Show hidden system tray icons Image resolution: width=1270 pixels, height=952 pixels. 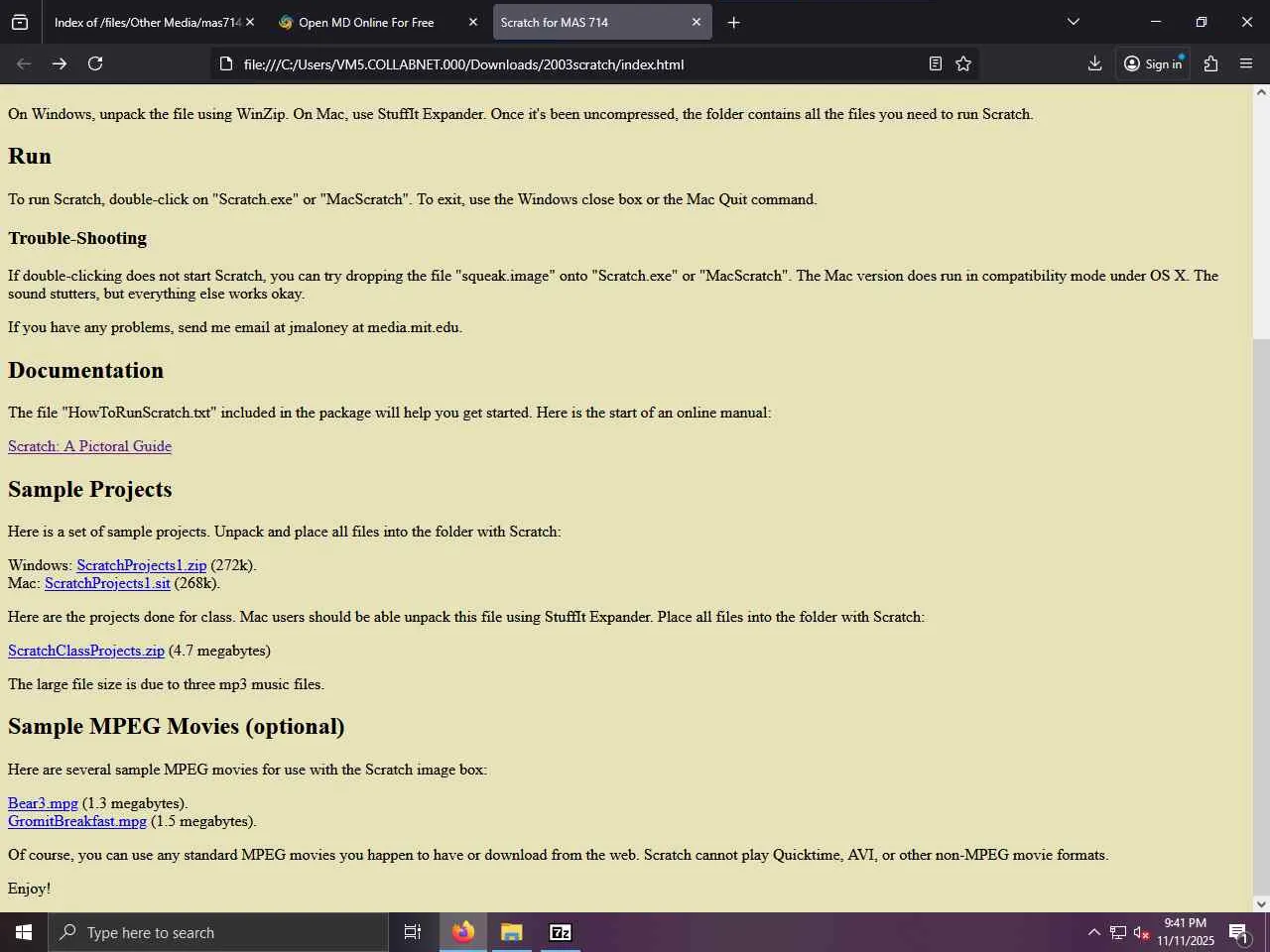coord(1093,932)
